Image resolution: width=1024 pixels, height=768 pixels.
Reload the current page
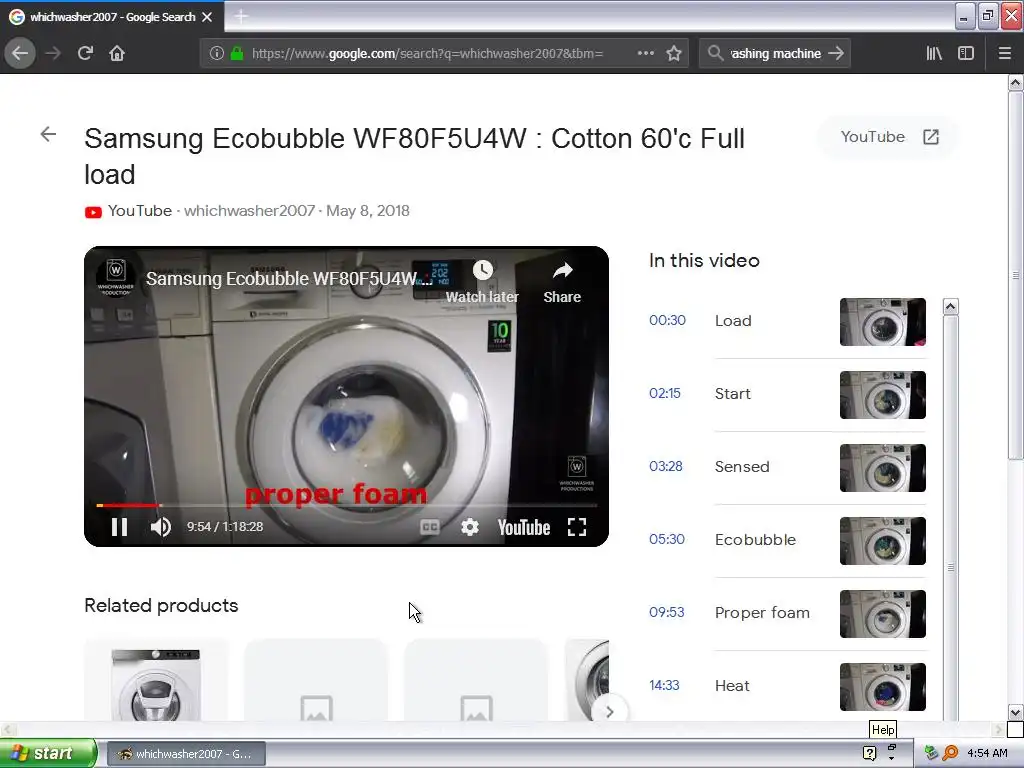coord(85,53)
